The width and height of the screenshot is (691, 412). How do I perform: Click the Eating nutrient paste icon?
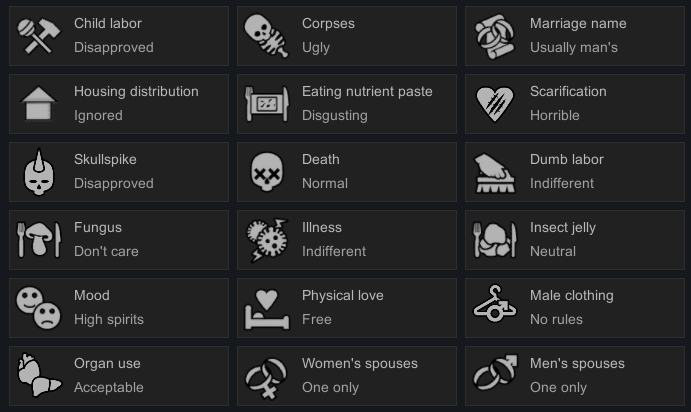(268, 103)
